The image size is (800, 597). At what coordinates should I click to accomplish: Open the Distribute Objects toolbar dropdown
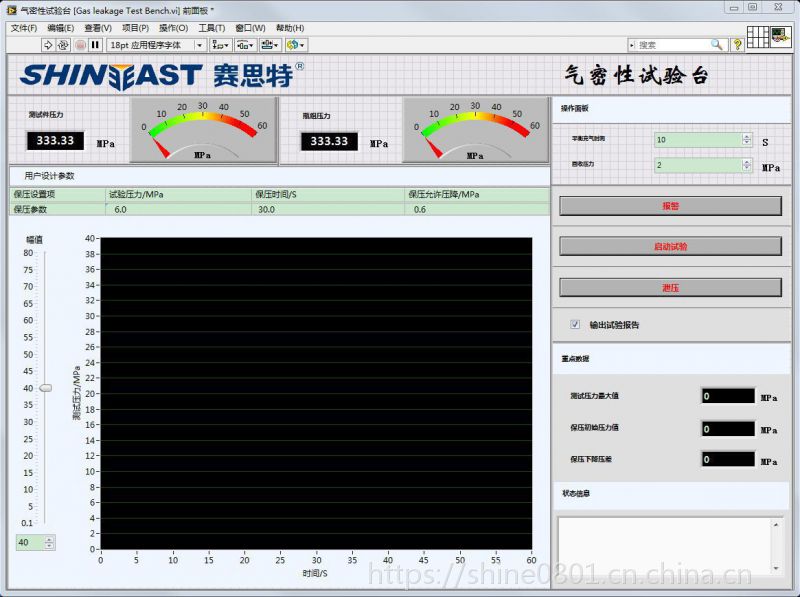click(x=245, y=45)
